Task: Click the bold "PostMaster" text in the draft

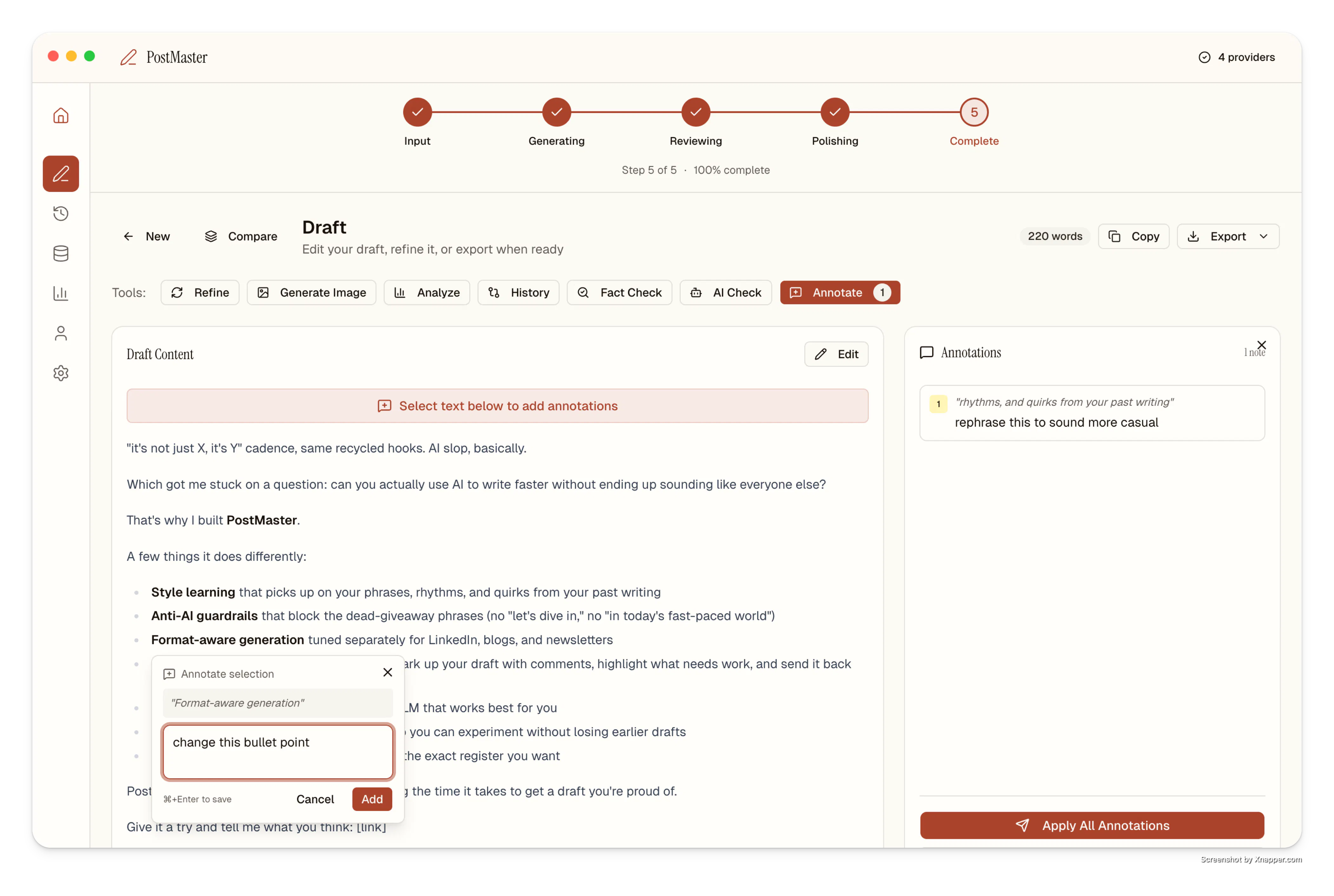Action: coord(262,520)
